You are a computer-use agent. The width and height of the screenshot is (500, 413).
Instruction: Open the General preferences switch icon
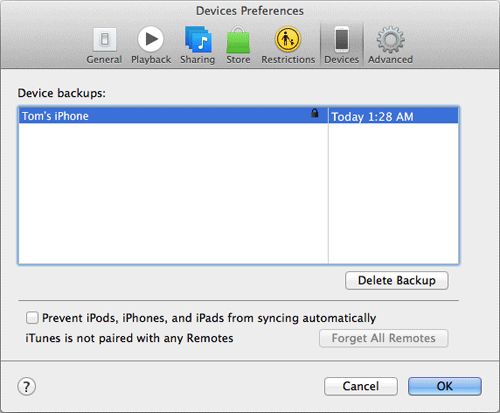click(104, 39)
